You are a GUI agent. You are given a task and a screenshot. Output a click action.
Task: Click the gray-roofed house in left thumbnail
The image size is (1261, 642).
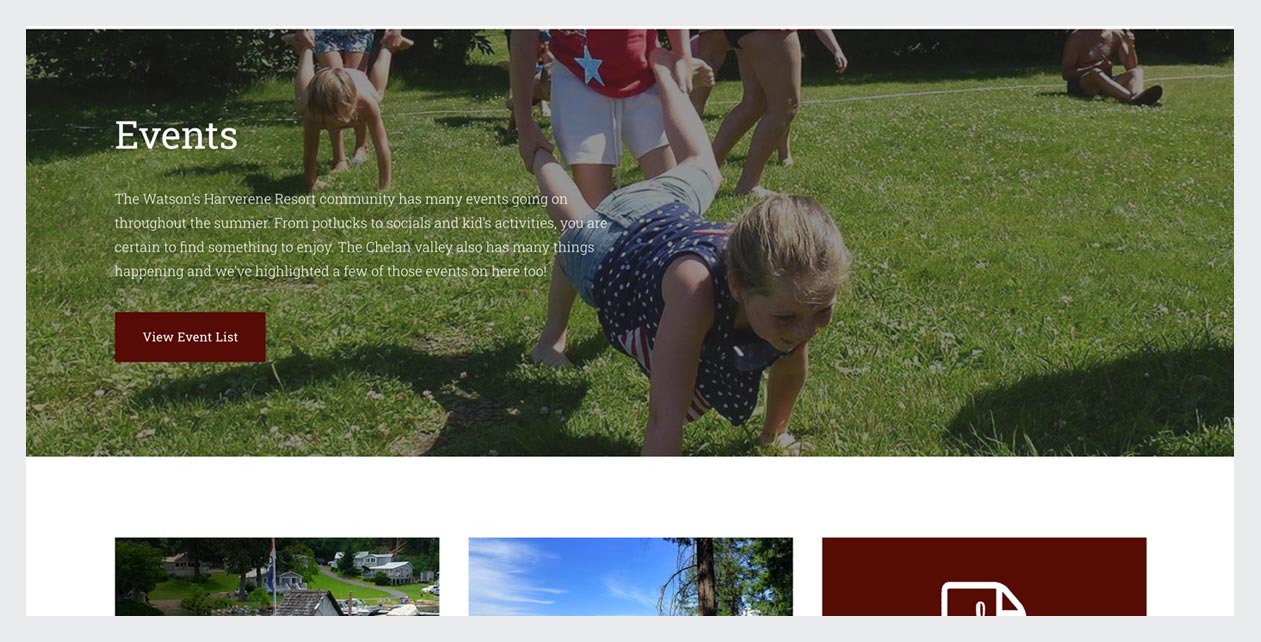308,603
